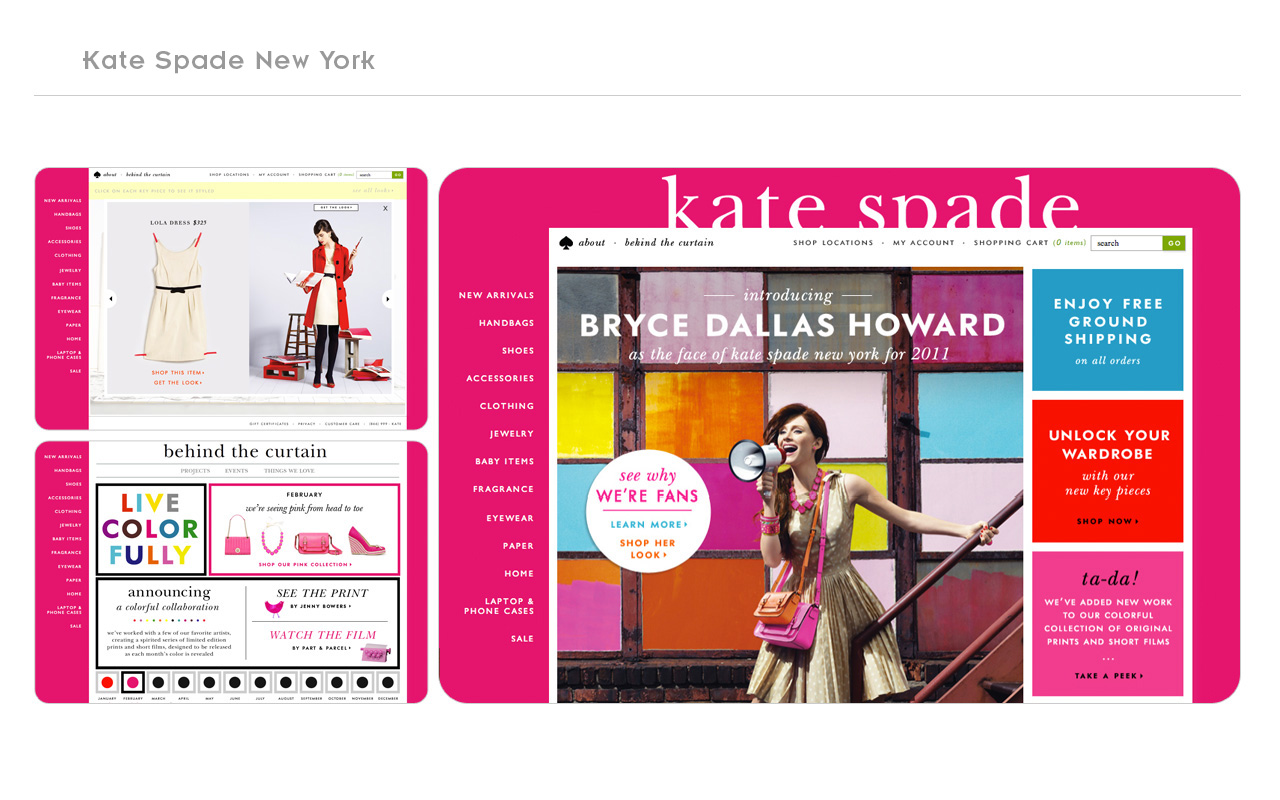The height and width of the screenshot is (800, 1280).
Task: Click Take a Peek on ta-da banner
Action: 1108,676
